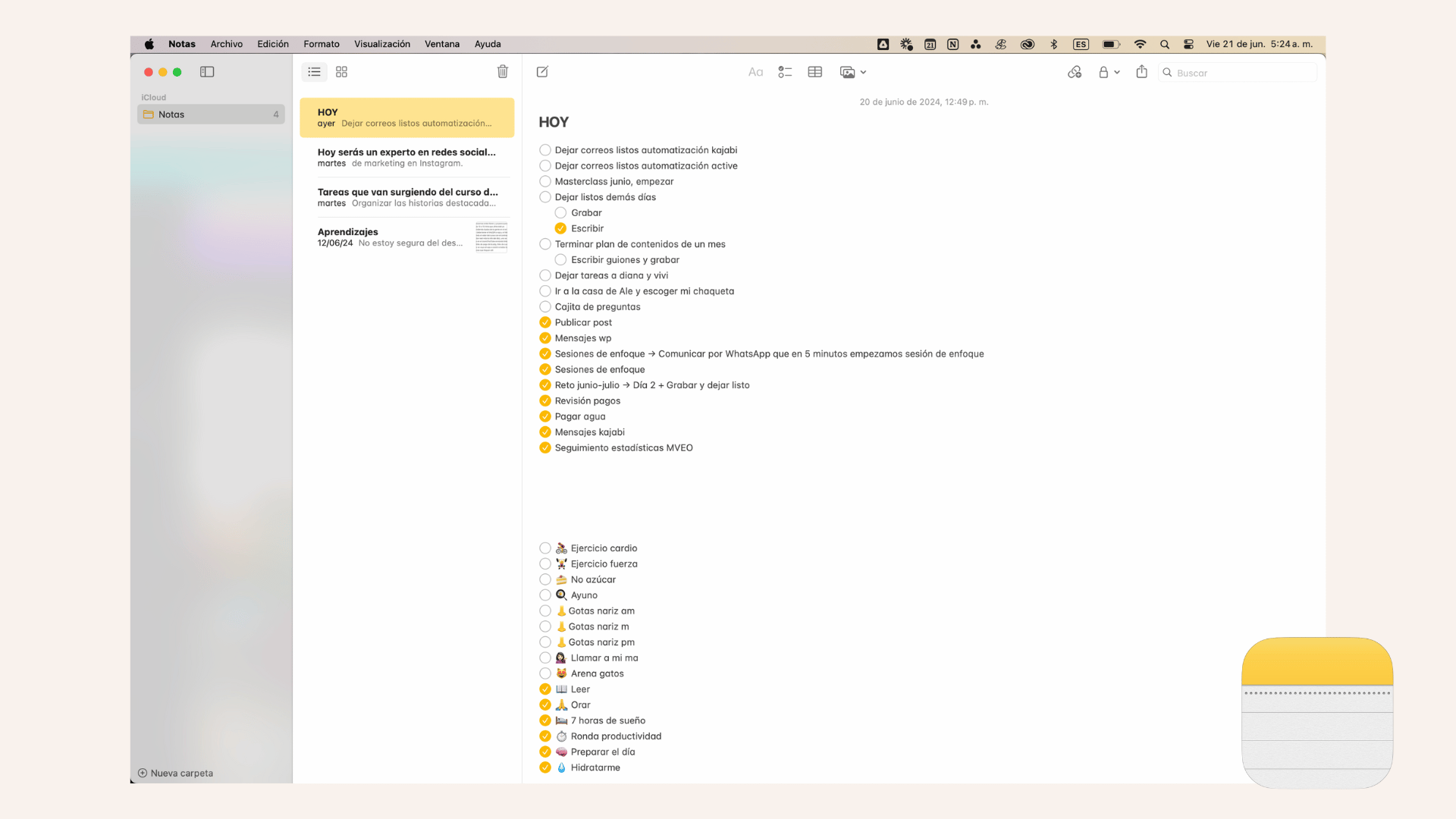Check off 'Masterclass junio, empezar' item
The image size is (1456, 819).
point(545,181)
